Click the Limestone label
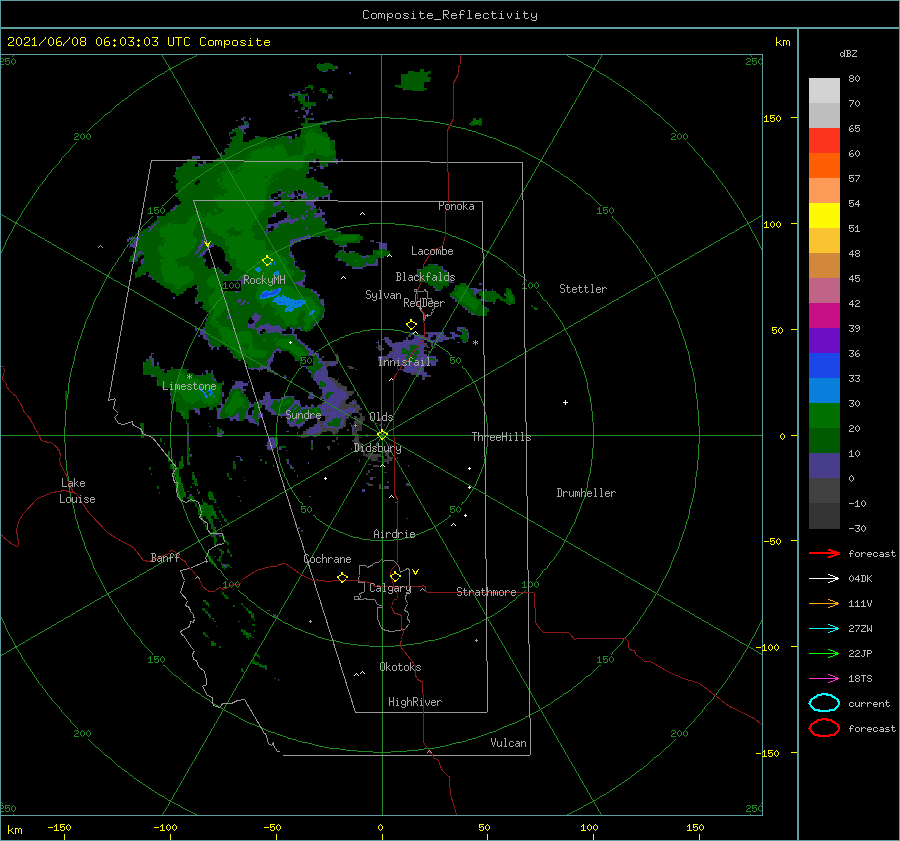Viewport: 900px width, 841px height. [x=189, y=386]
